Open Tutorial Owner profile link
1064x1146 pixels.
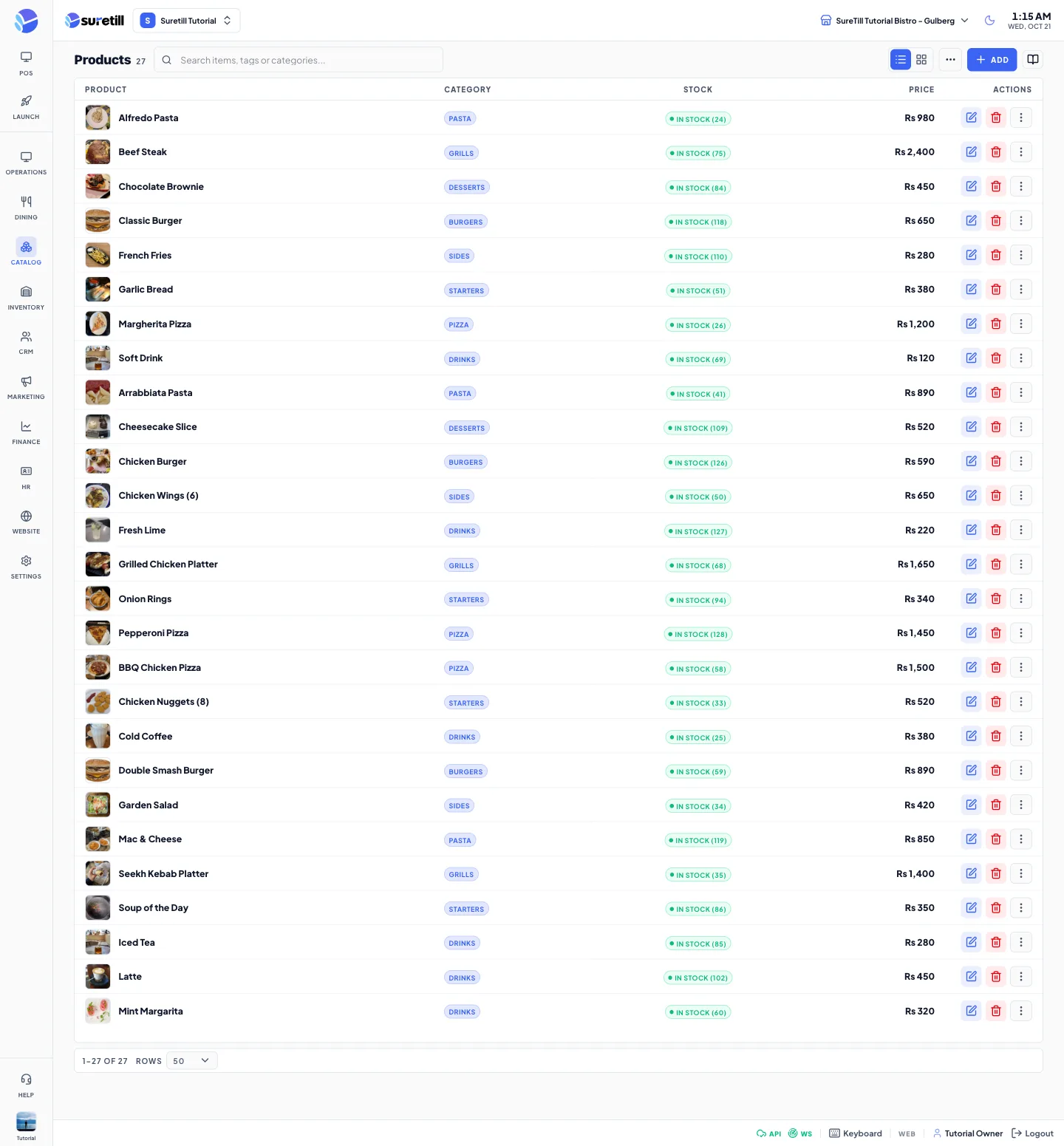968,1133
